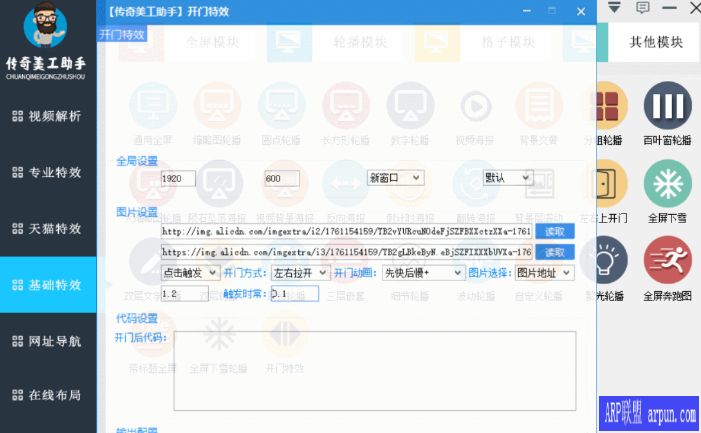701x433 pixels.
Task: Expand the 图片选择 dropdown showing 图片地址
Action: [x=544, y=273]
